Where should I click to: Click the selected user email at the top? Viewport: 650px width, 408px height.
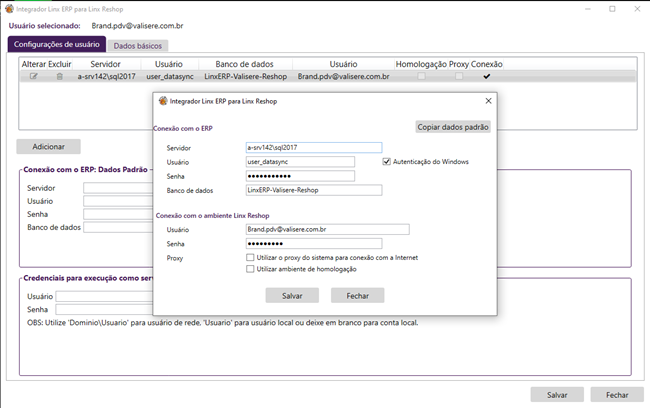click(137, 26)
